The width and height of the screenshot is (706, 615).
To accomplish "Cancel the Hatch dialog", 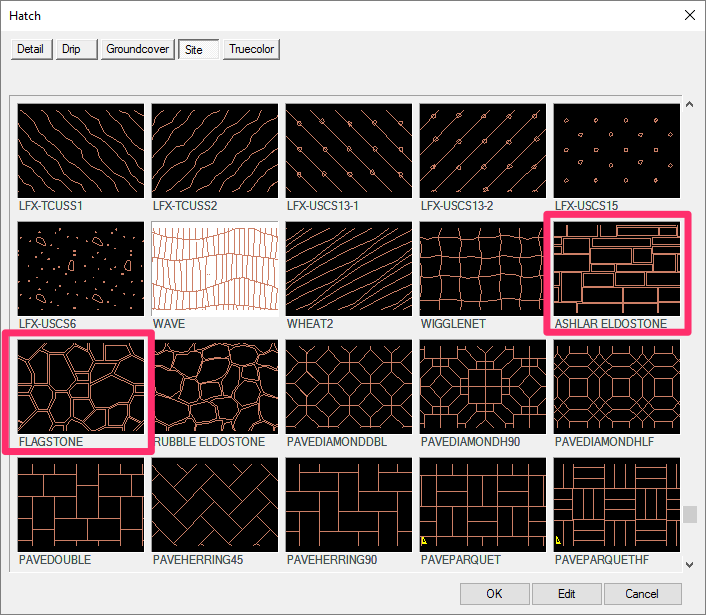I will [x=641, y=594].
